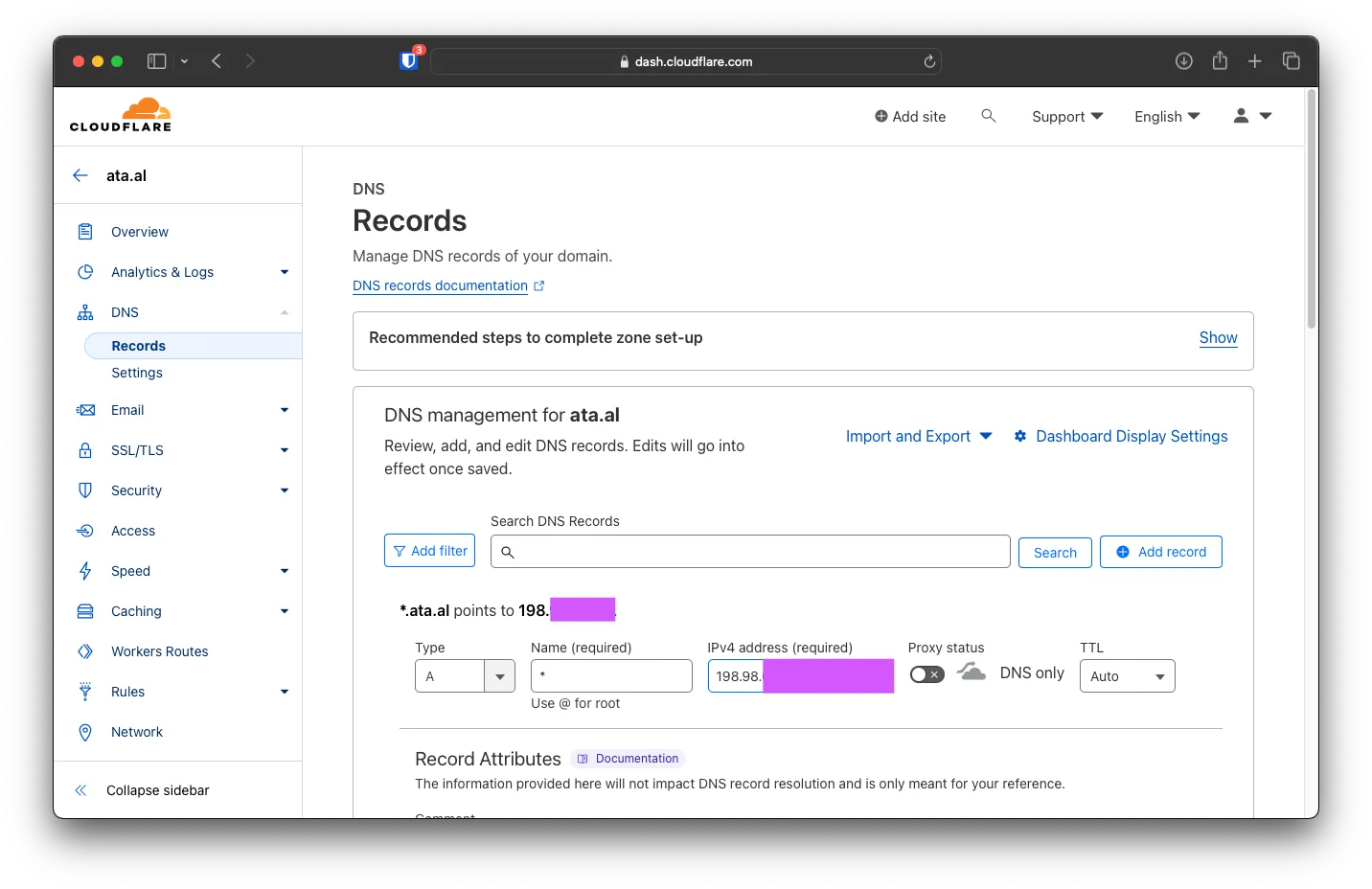Click the Cloudflare logo

pos(121,115)
